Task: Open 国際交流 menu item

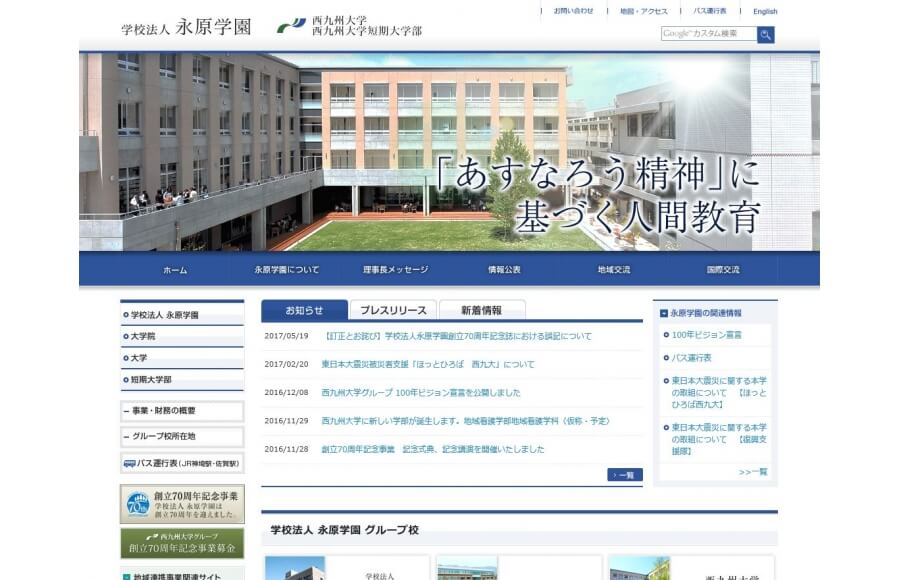Action: pyautogui.click(x=723, y=269)
